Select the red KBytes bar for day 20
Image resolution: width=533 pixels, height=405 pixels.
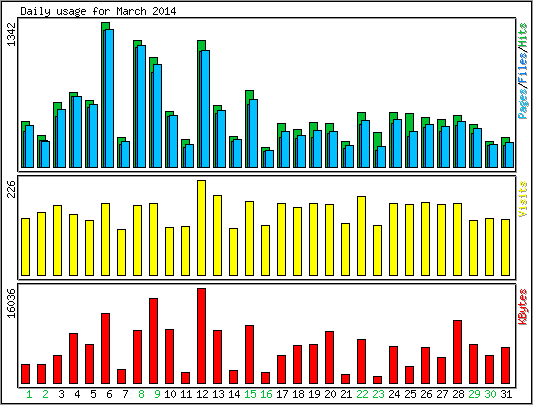(x=329, y=357)
